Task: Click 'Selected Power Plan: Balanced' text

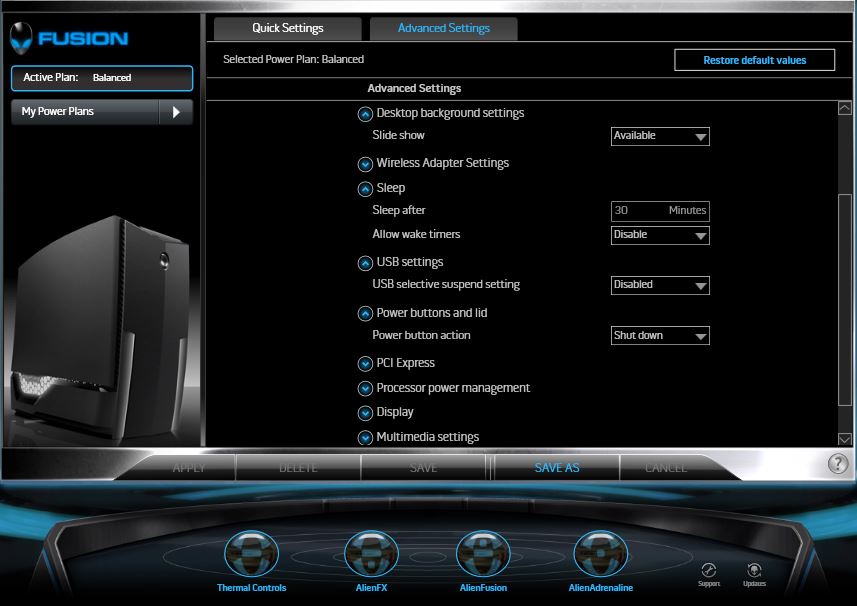Action: 294,60
